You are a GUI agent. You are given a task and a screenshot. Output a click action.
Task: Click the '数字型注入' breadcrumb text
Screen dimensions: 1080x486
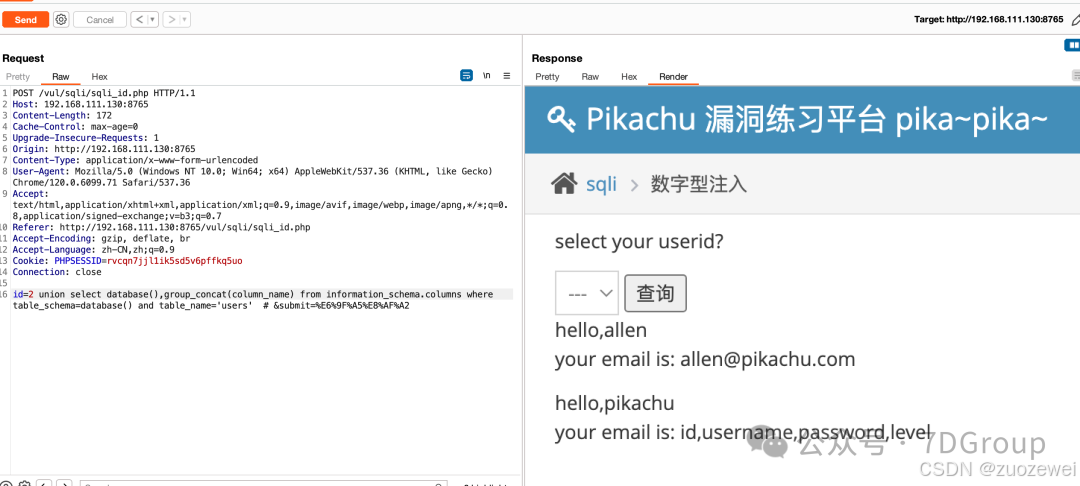click(698, 184)
